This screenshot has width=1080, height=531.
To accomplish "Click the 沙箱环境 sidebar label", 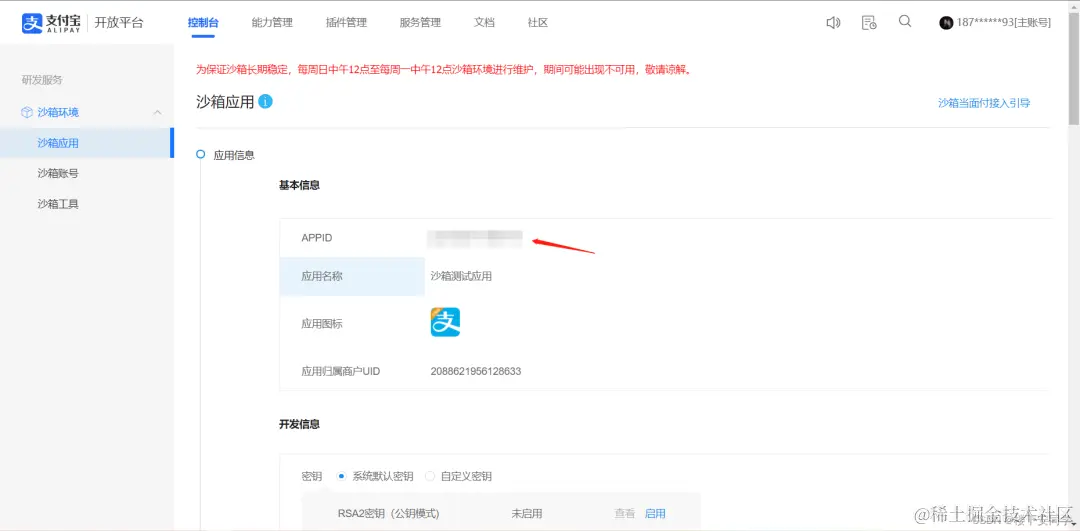I will 58,112.
